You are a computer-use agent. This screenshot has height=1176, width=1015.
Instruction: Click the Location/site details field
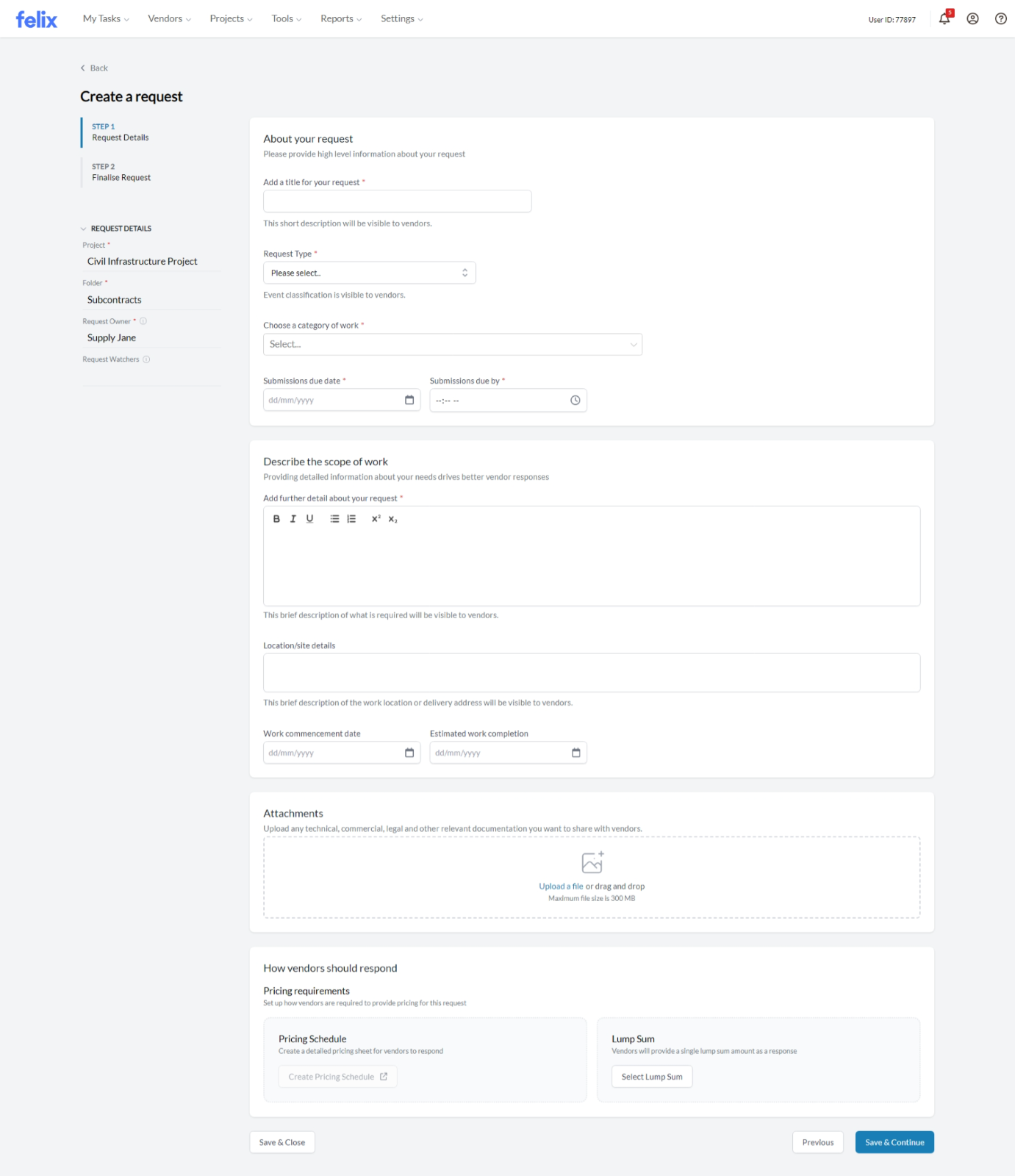(592, 673)
